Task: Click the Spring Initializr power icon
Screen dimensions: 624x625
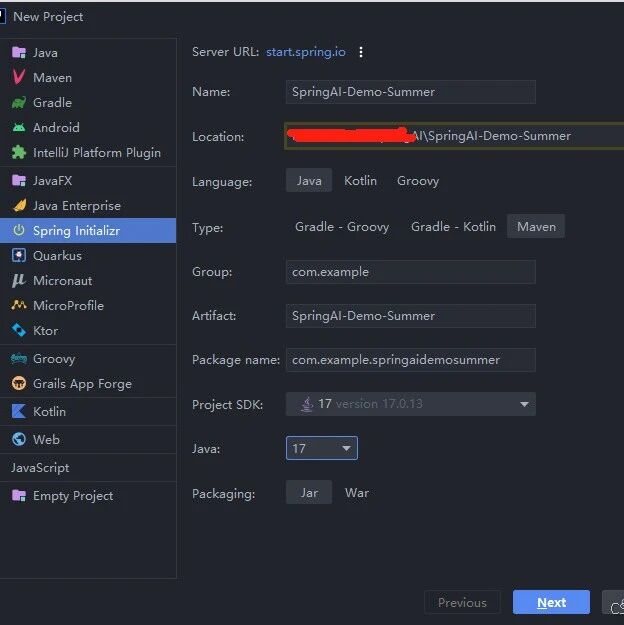Action: point(19,230)
